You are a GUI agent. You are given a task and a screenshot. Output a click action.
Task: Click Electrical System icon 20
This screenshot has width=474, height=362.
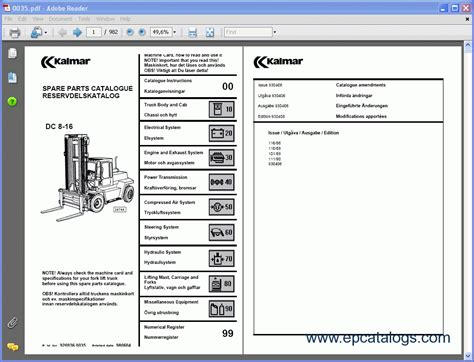pyautogui.click(x=222, y=133)
